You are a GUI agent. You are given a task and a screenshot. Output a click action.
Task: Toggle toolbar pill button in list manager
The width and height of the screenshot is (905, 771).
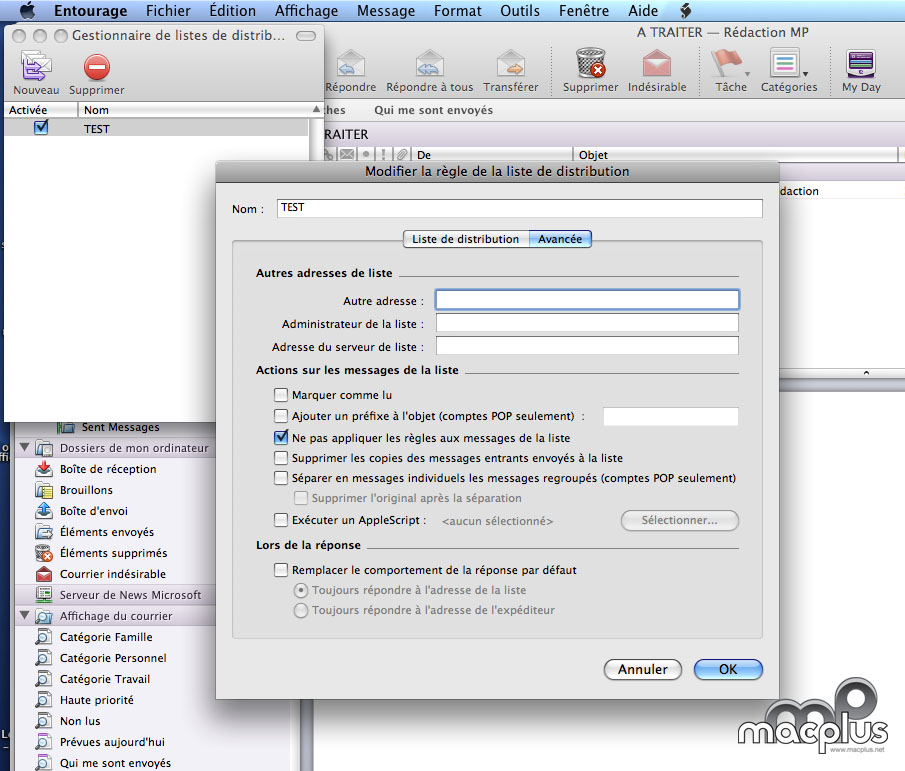[x=306, y=36]
